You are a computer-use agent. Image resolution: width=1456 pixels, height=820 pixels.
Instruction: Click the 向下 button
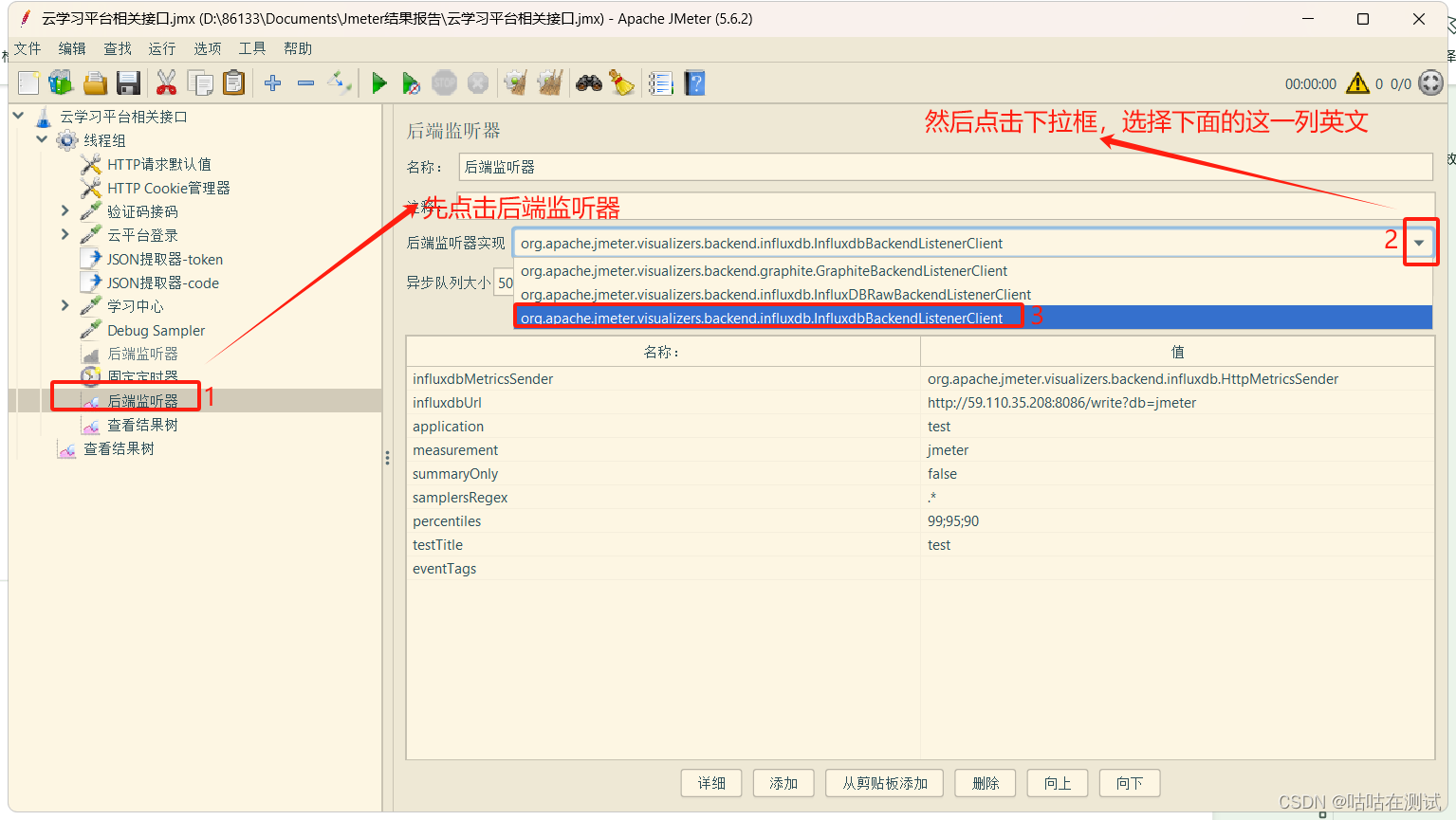(x=1130, y=783)
